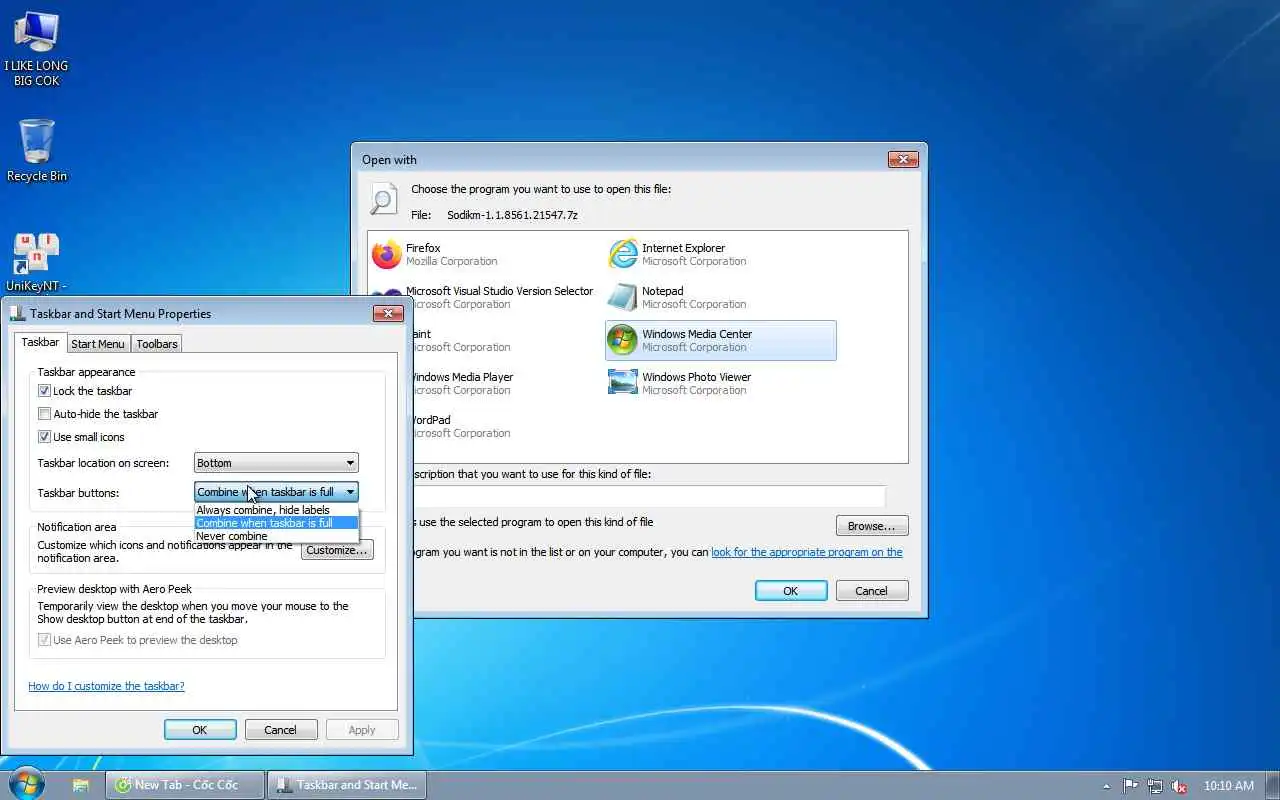
Task: Toggle Lock the taskbar checkbox
Action: click(x=44, y=391)
